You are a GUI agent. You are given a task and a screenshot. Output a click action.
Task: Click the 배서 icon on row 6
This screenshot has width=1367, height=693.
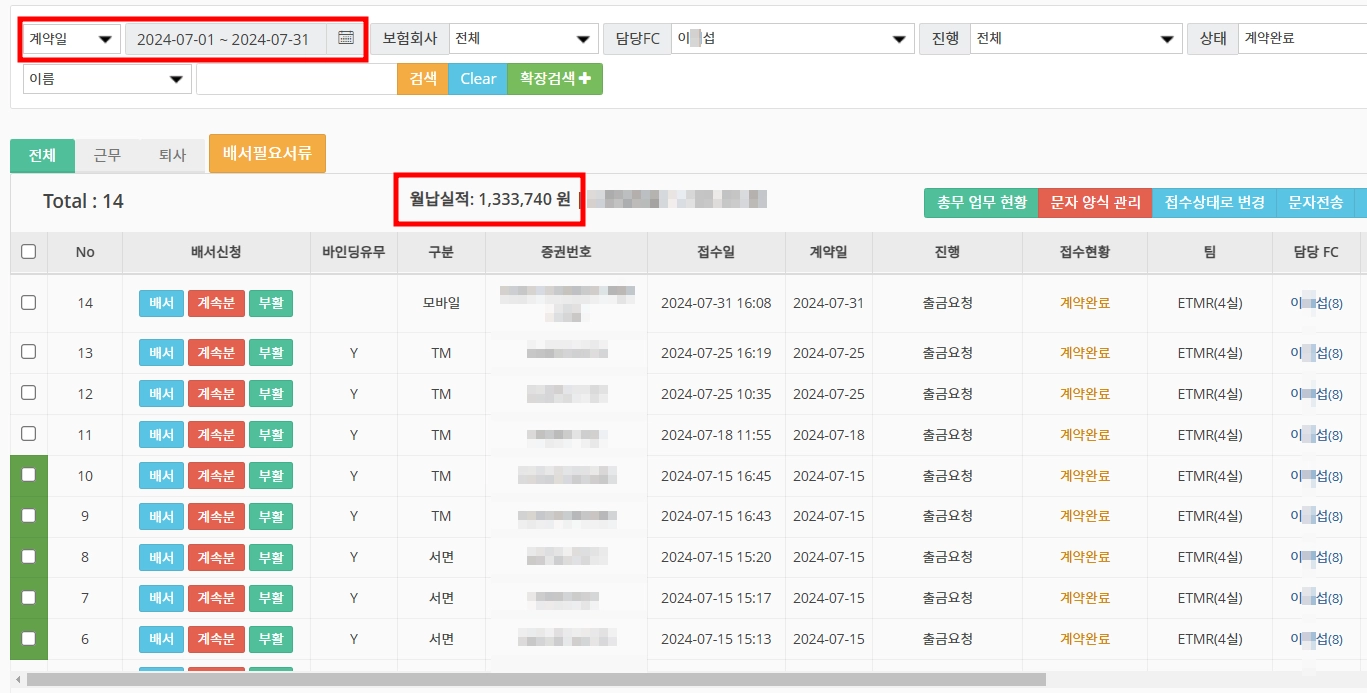click(x=161, y=639)
